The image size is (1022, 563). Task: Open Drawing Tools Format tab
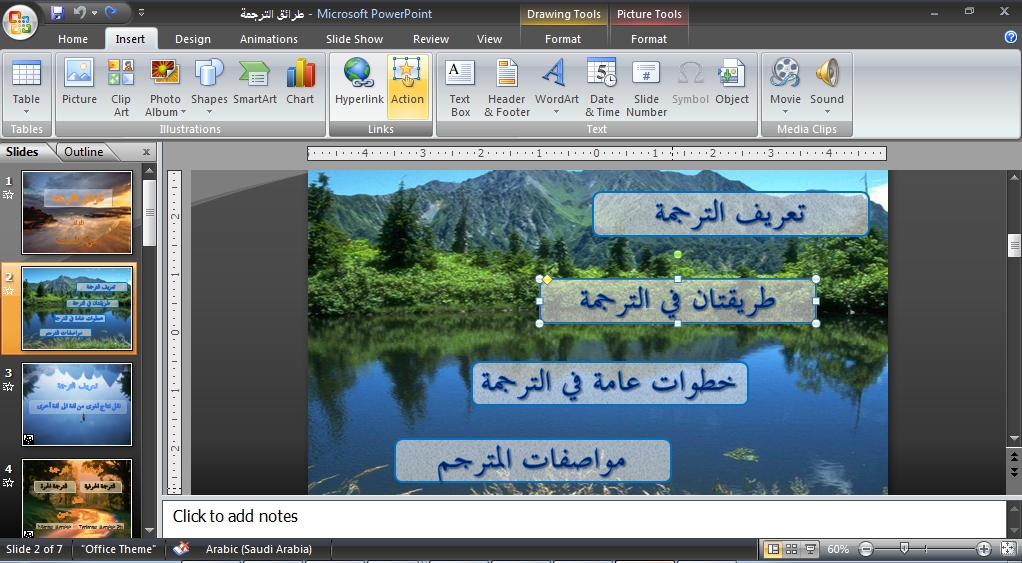pos(563,39)
